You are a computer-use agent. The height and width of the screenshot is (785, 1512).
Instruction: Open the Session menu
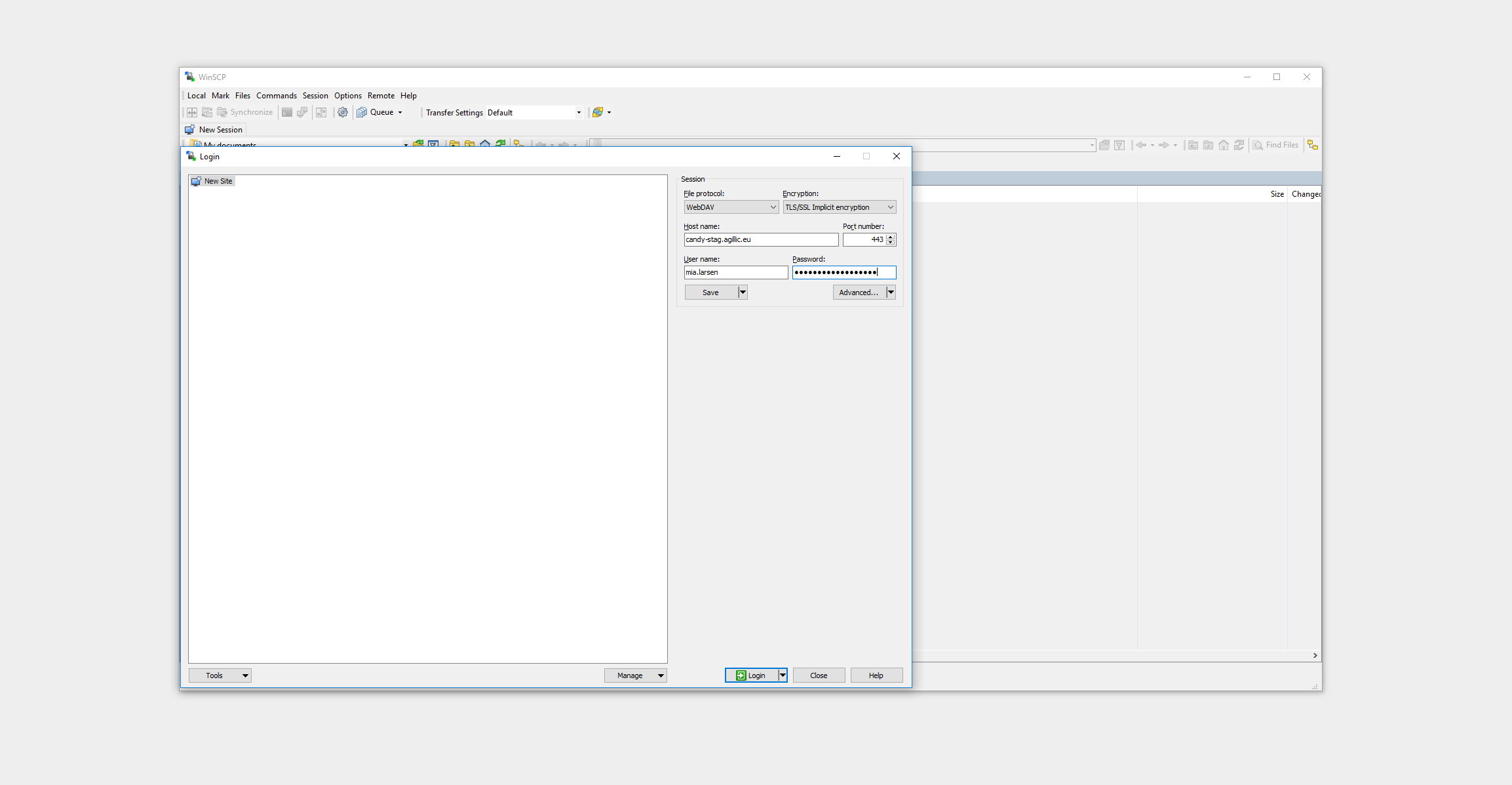[315, 96]
